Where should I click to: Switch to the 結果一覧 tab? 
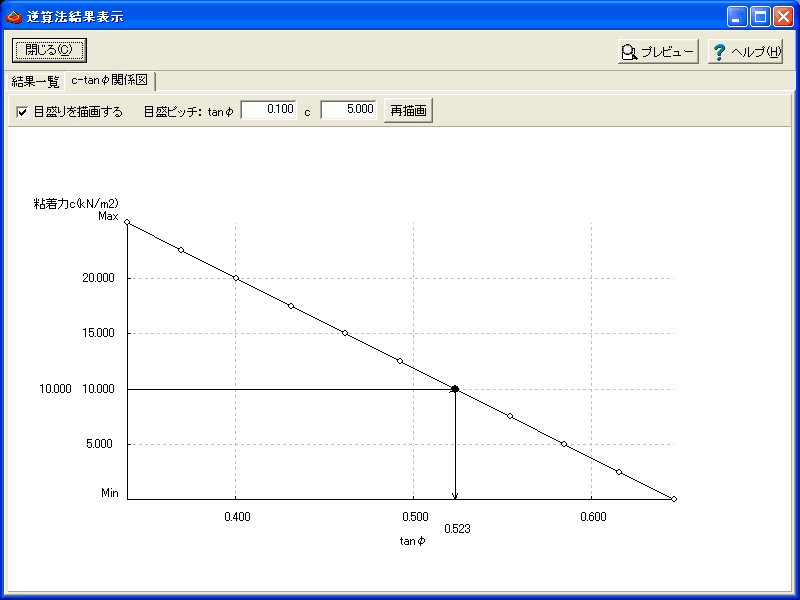(x=35, y=82)
